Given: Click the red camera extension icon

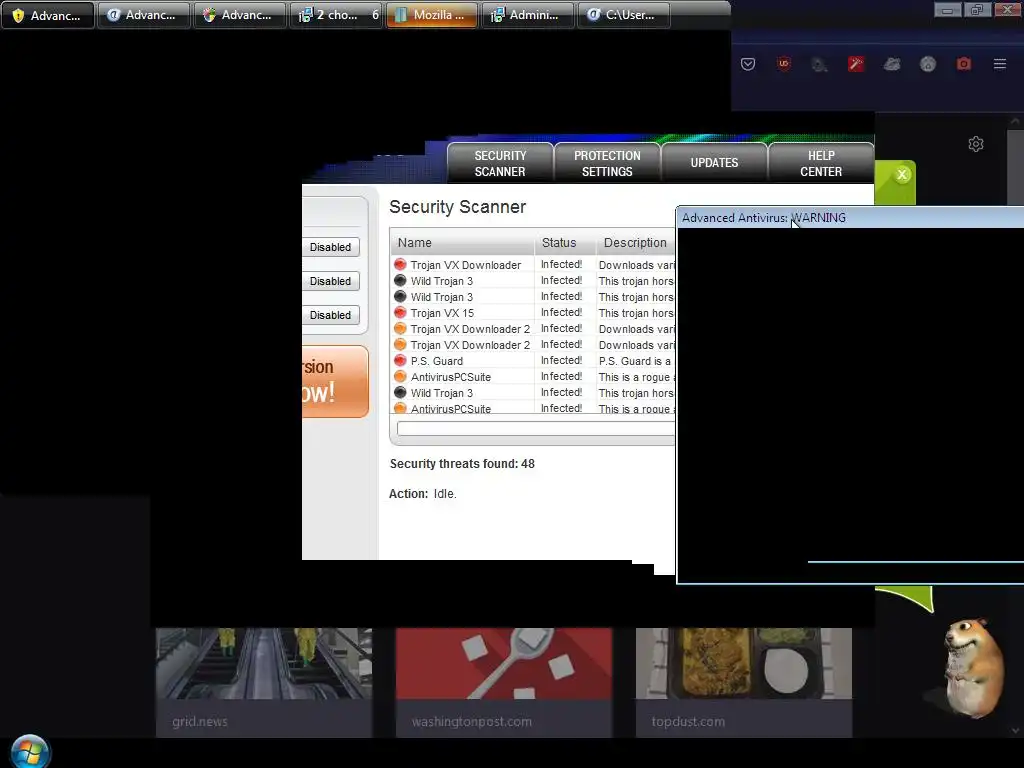Looking at the screenshot, I should 963,64.
